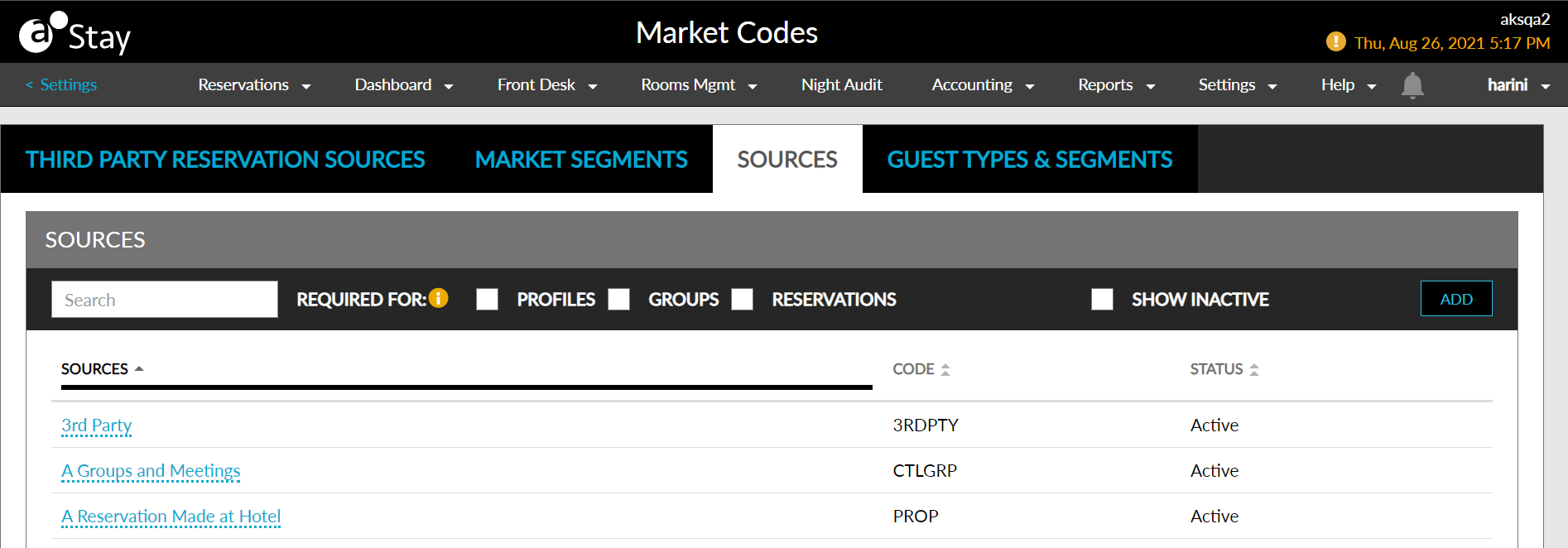Sort by Status column arrows
The image size is (1568, 548).
(1253, 369)
